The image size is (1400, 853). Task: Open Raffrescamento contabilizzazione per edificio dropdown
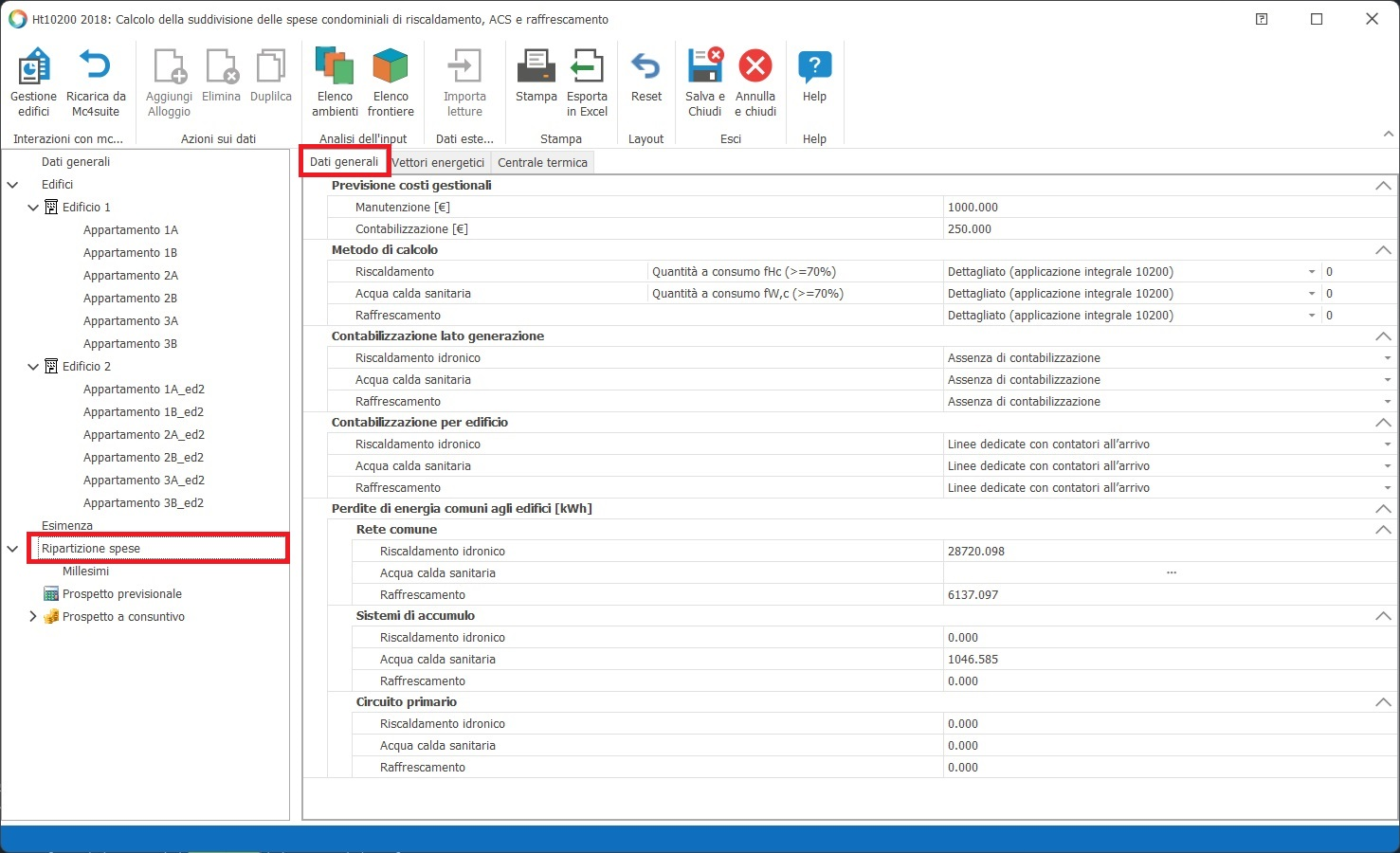1387,488
